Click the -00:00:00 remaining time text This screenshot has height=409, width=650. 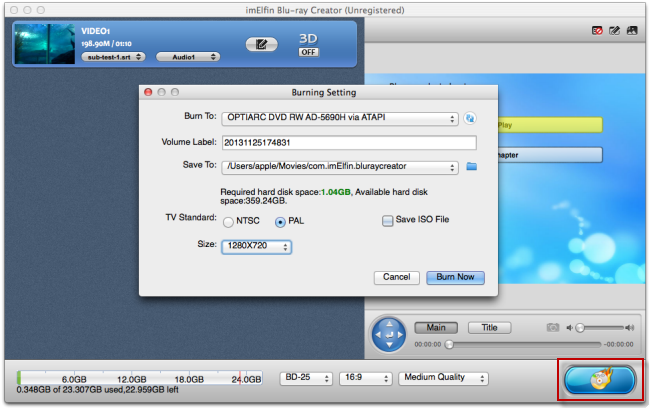[x=618, y=344]
